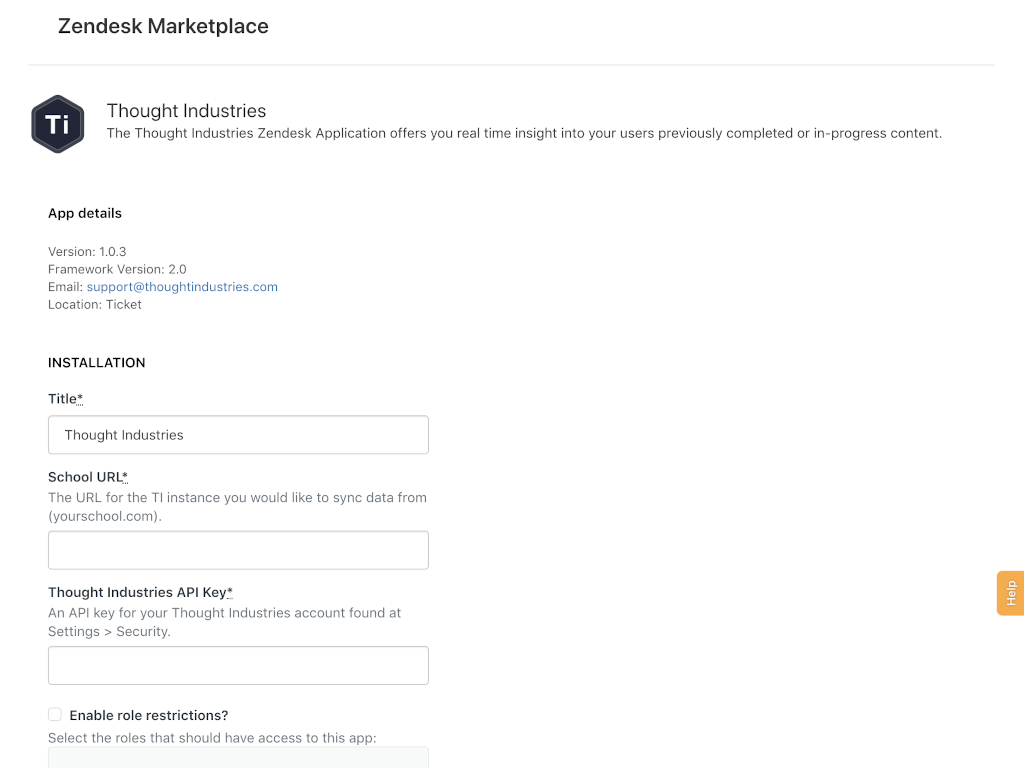Click the app description sentence under the name
Image resolution: width=1024 pixels, height=768 pixels.
coord(524,133)
